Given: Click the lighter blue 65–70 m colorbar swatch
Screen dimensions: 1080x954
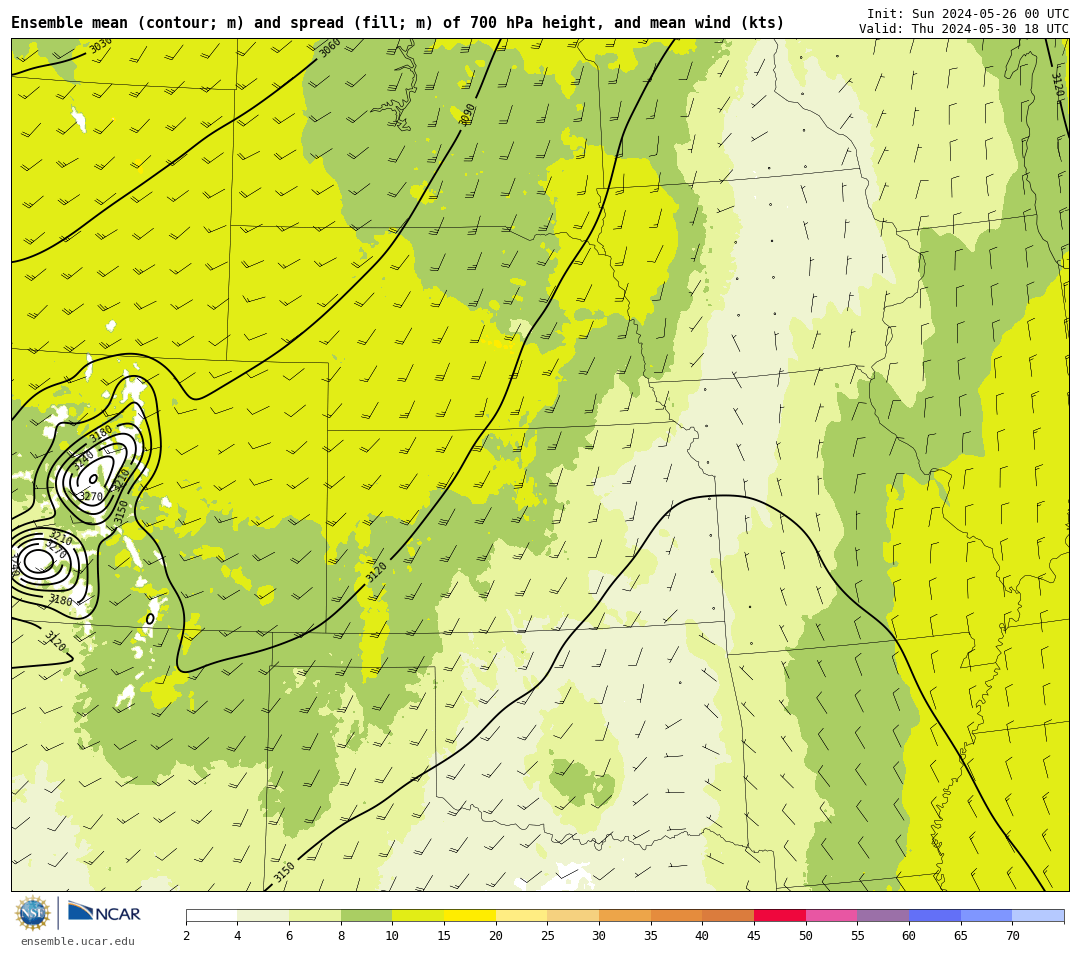Looking at the screenshot, I should 986,915.
